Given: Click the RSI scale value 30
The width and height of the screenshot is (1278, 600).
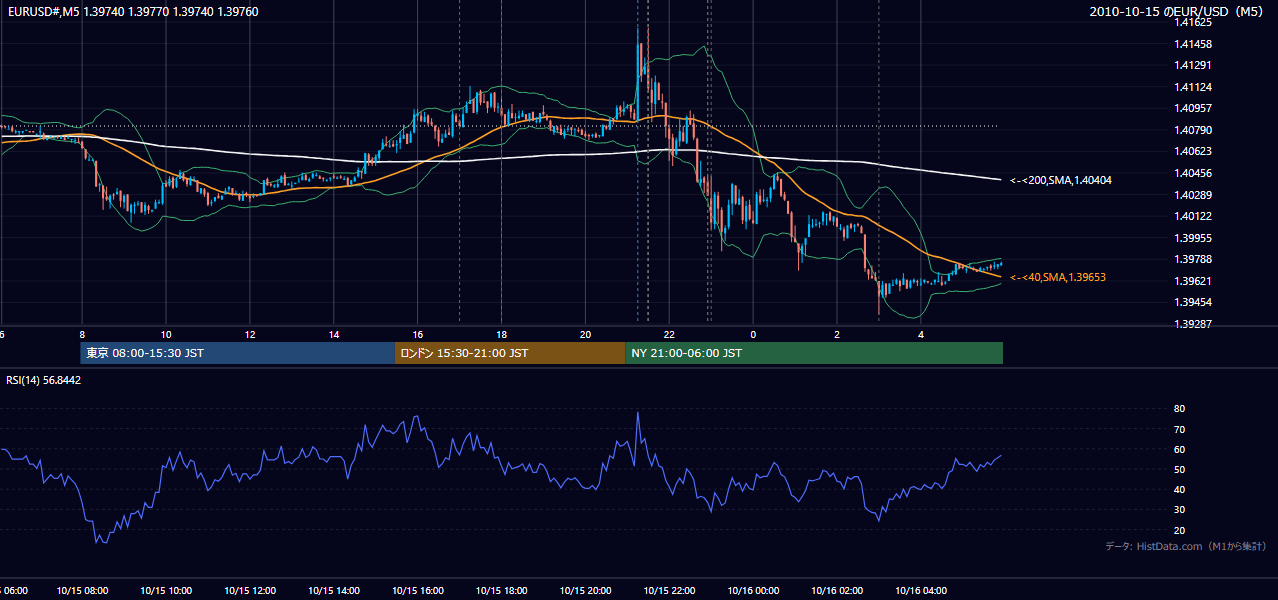Looking at the screenshot, I should [x=1179, y=510].
